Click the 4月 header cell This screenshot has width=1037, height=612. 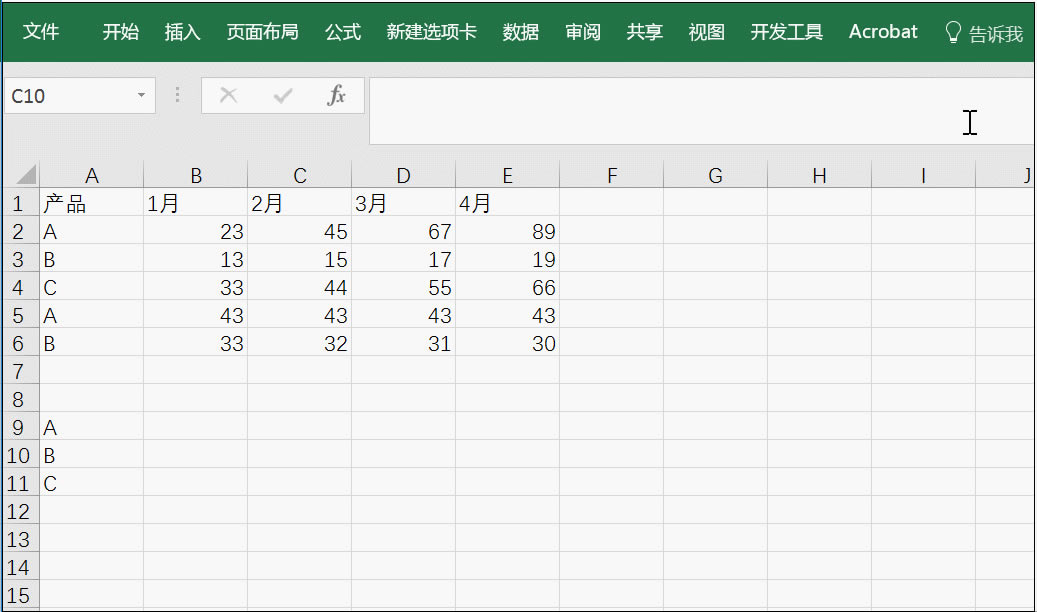pos(507,203)
